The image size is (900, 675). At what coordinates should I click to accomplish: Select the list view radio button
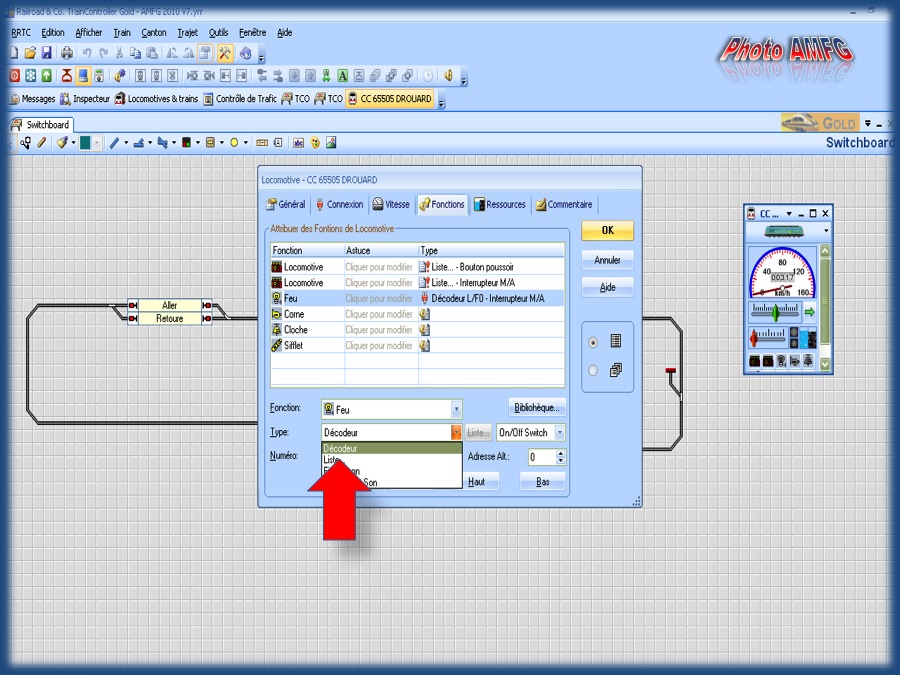[x=593, y=342]
